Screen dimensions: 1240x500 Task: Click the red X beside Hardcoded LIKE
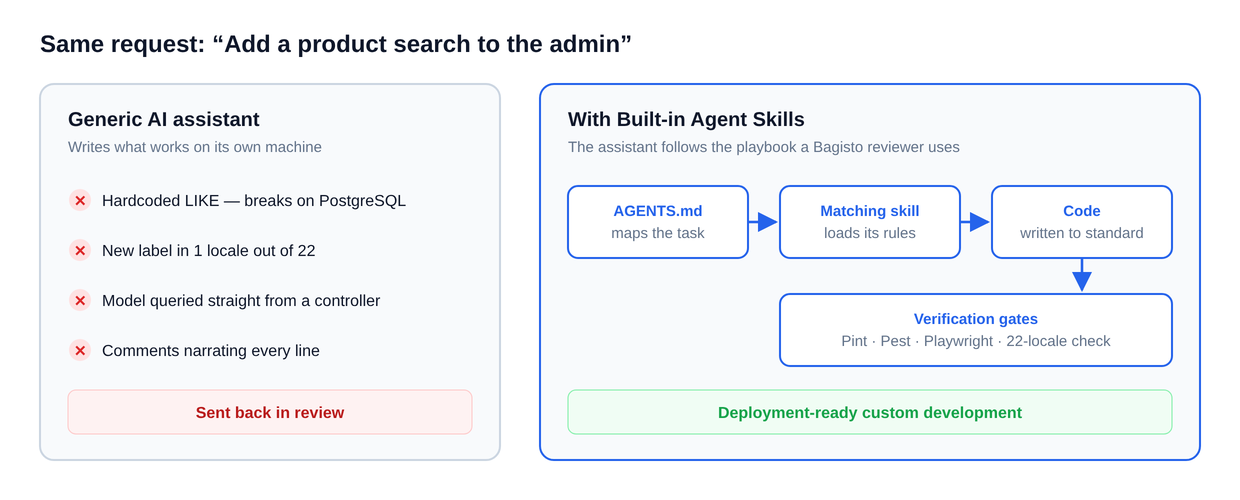(x=80, y=200)
